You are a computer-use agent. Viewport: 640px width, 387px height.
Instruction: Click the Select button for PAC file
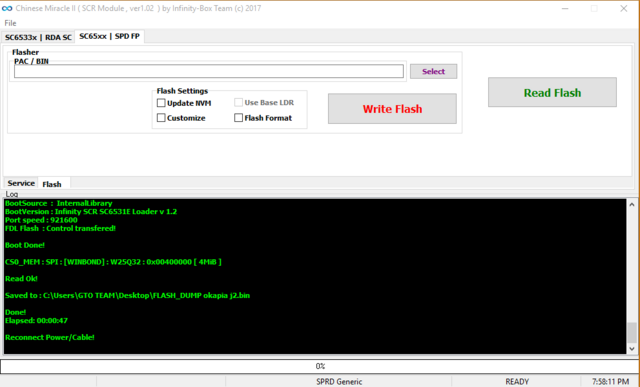pyautogui.click(x=433, y=71)
